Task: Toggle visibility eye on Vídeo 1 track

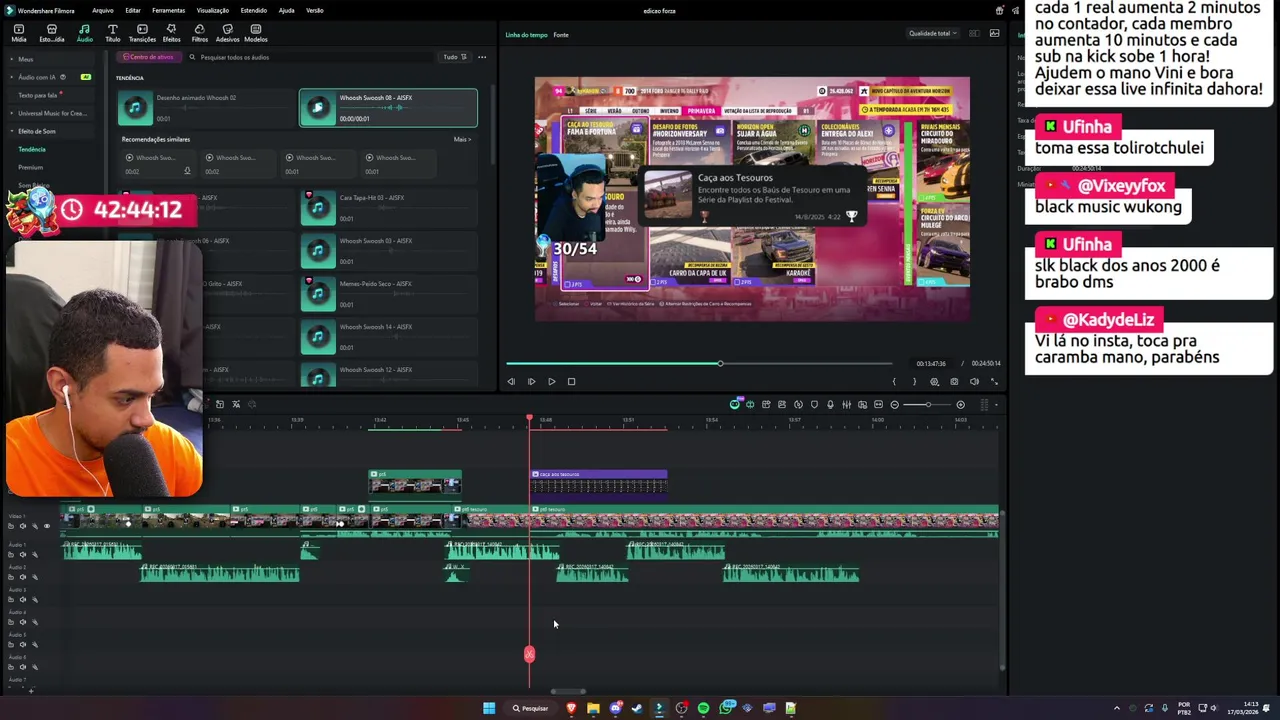Action: (x=46, y=526)
